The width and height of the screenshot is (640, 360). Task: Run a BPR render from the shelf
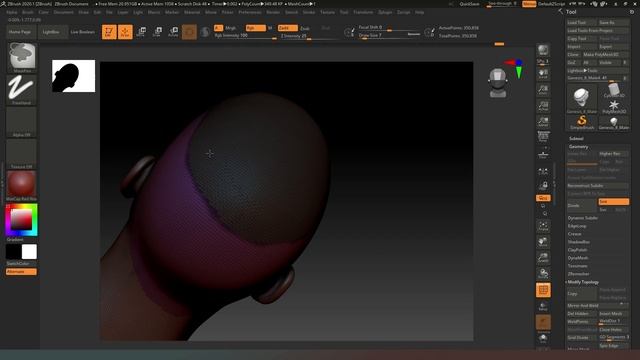pyautogui.click(x=543, y=50)
